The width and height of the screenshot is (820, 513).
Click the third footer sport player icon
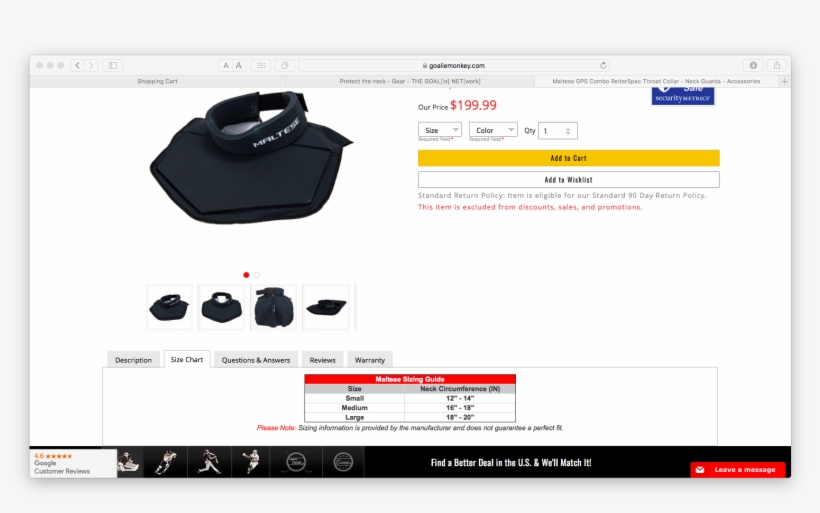pos(209,462)
